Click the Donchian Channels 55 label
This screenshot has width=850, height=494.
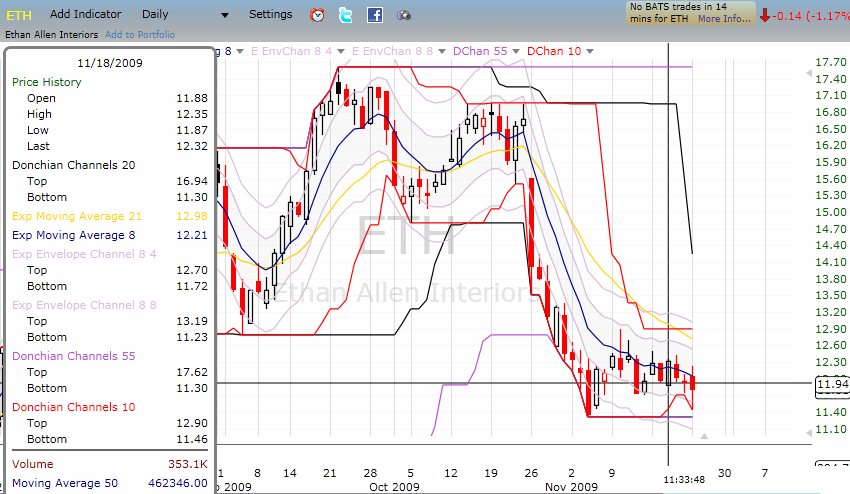pos(74,356)
